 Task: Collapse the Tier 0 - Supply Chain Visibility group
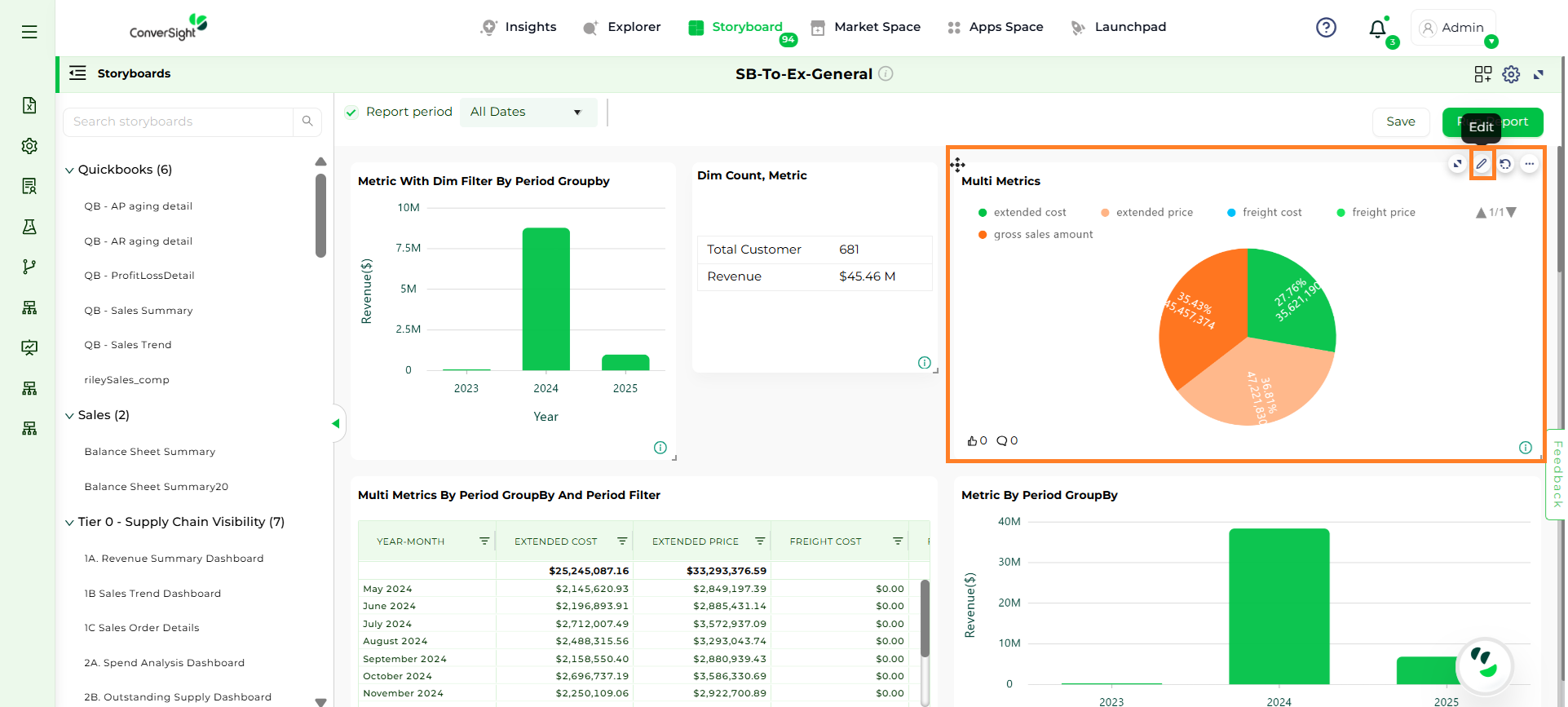coord(69,523)
